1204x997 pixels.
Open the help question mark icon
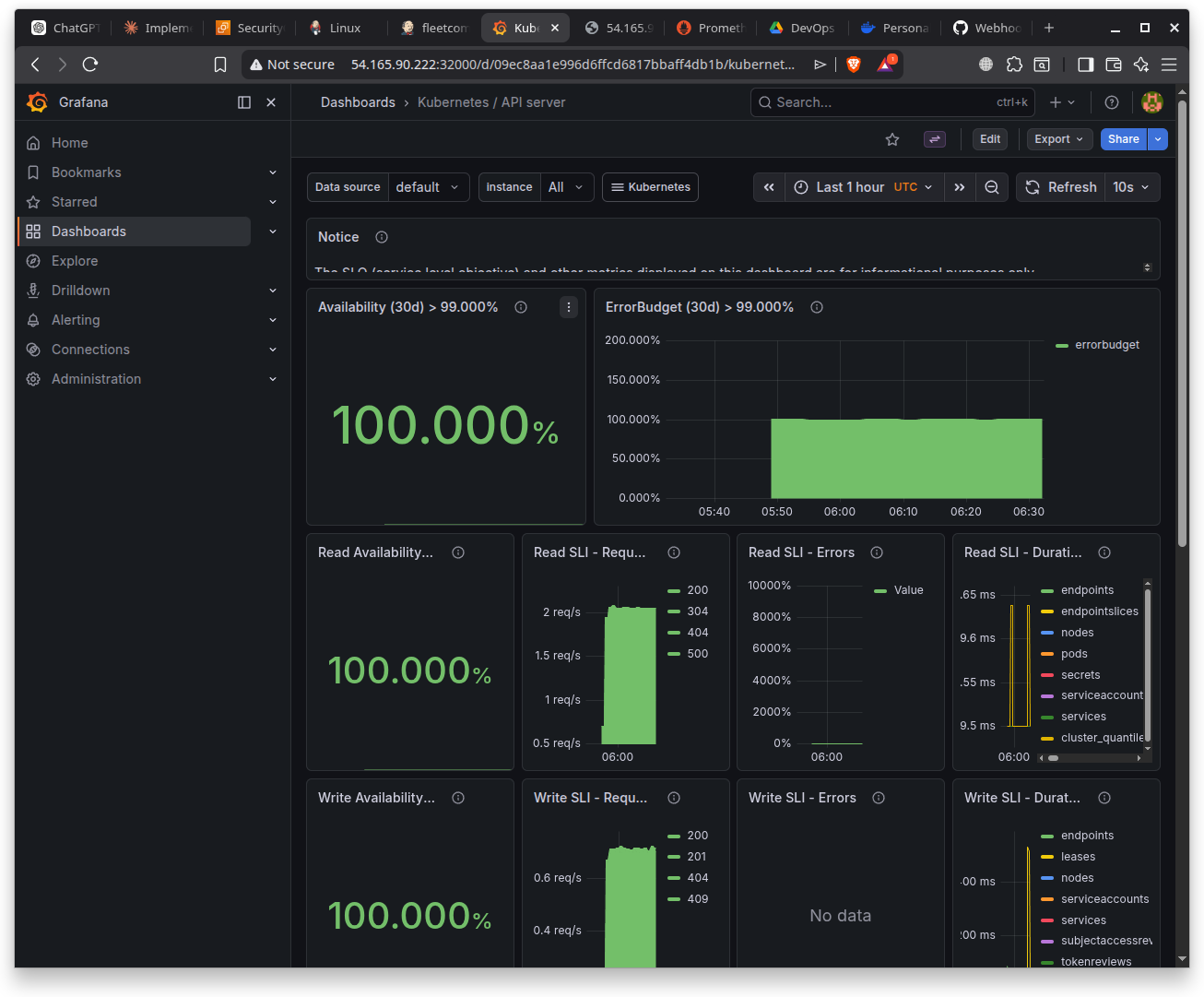point(1112,102)
